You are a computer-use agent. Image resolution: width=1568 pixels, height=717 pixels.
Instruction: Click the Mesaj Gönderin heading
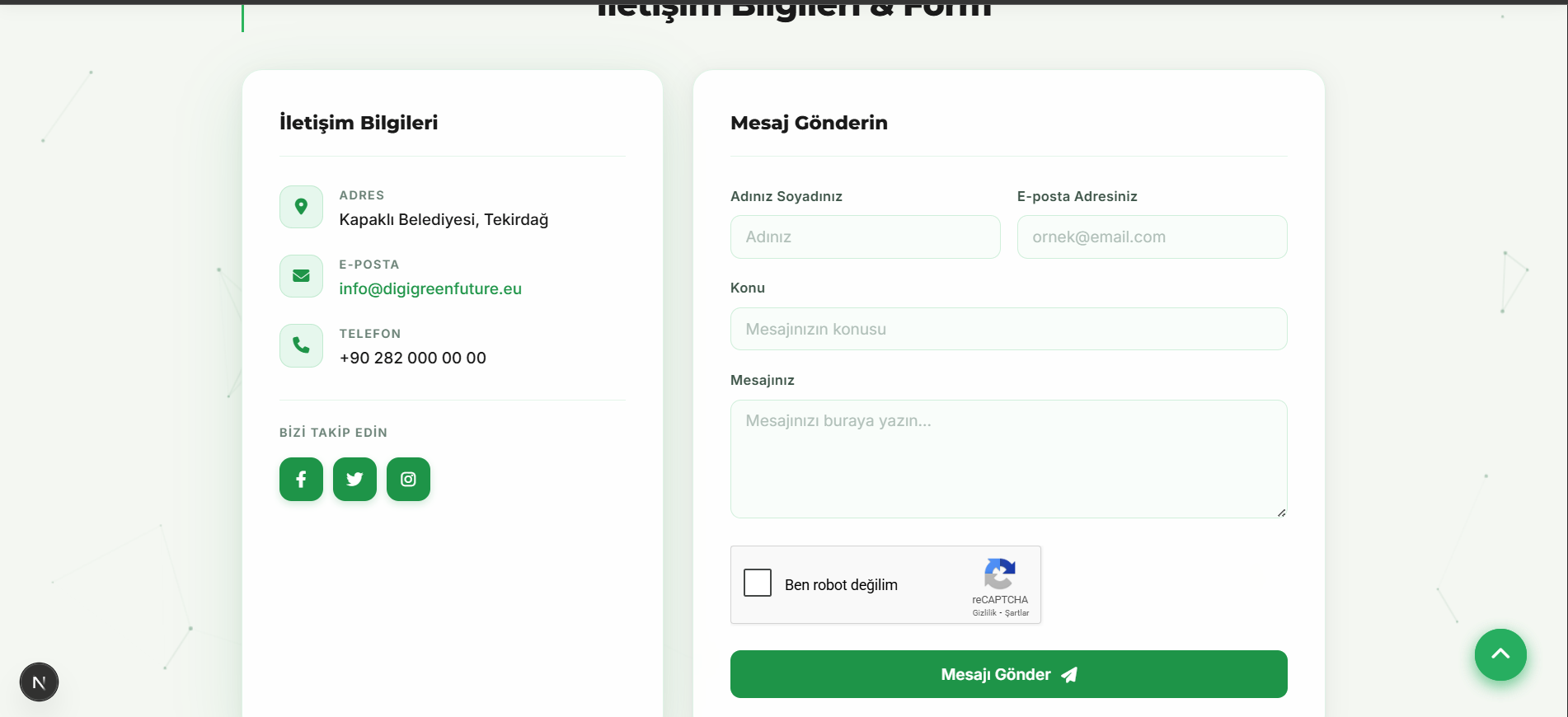click(809, 123)
